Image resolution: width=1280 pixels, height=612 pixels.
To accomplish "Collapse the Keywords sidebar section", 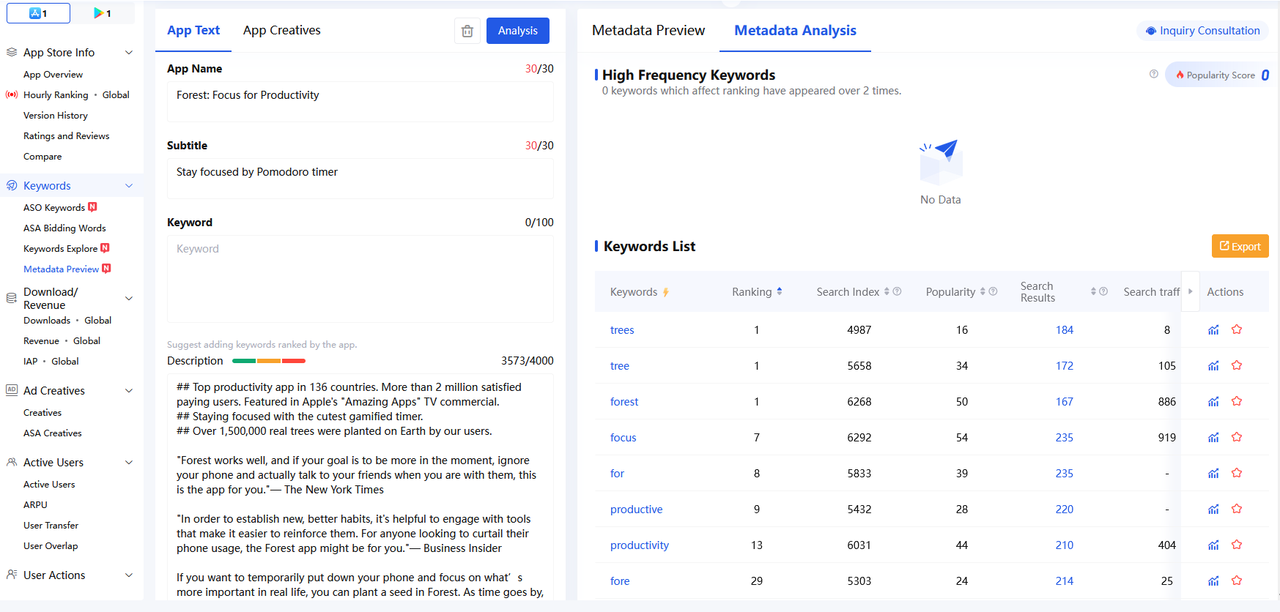I will tap(128, 186).
